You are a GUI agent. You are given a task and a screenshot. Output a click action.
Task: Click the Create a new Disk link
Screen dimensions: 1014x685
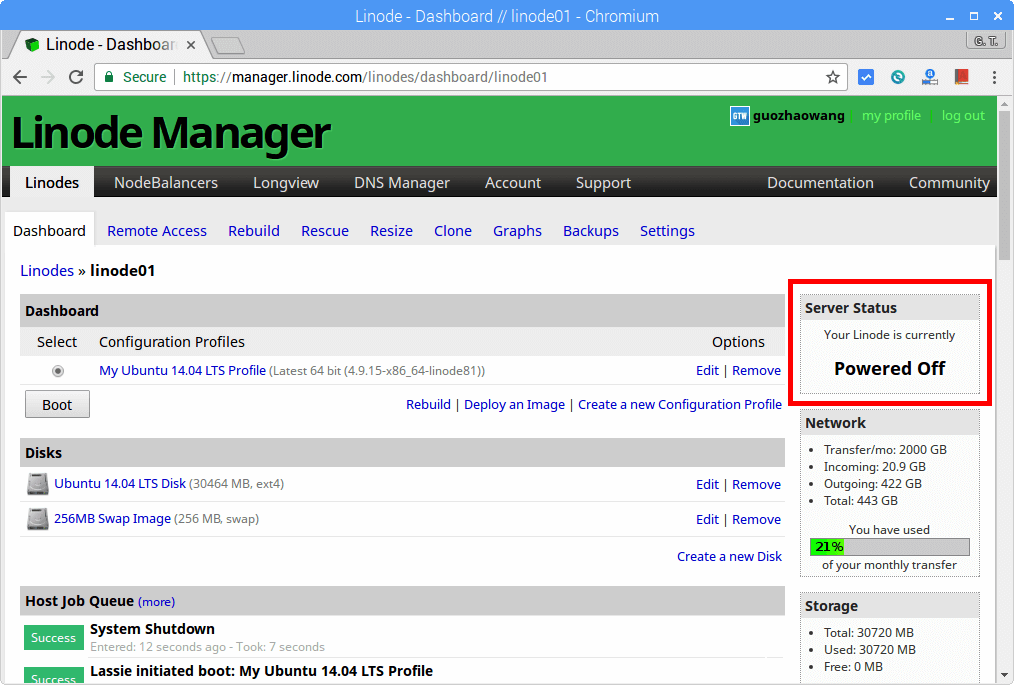pos(729,556)
